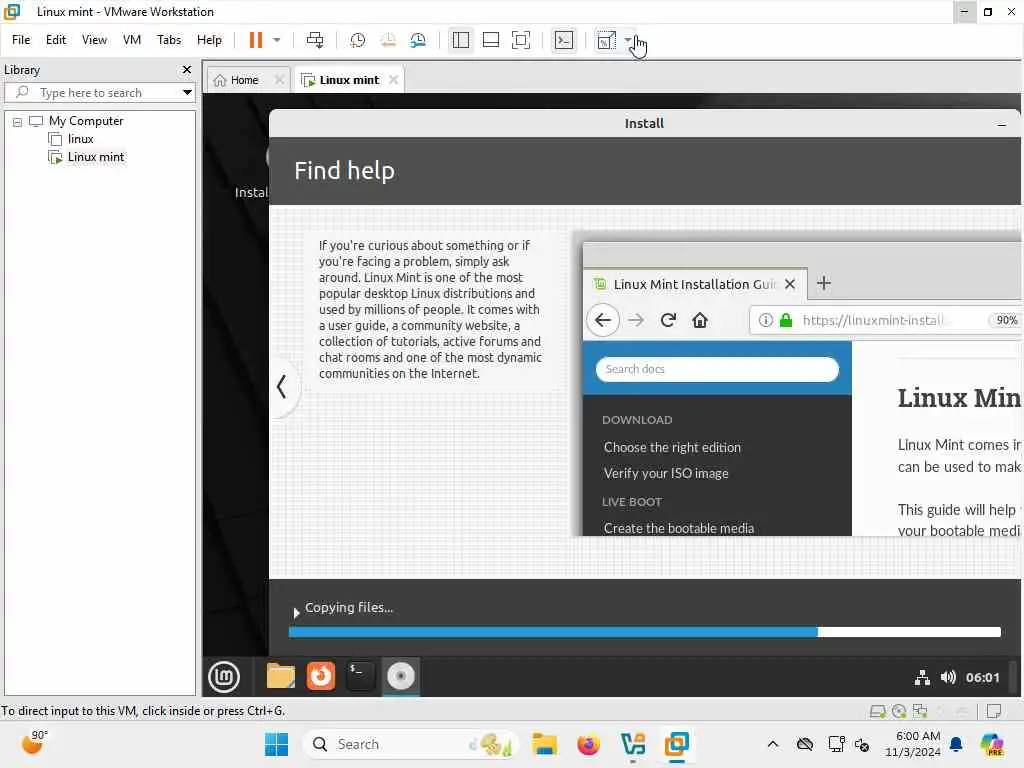This screenshot has height=768, width=1024.
Task: Click the message log status bar icon
Action: tap(994, 711)
